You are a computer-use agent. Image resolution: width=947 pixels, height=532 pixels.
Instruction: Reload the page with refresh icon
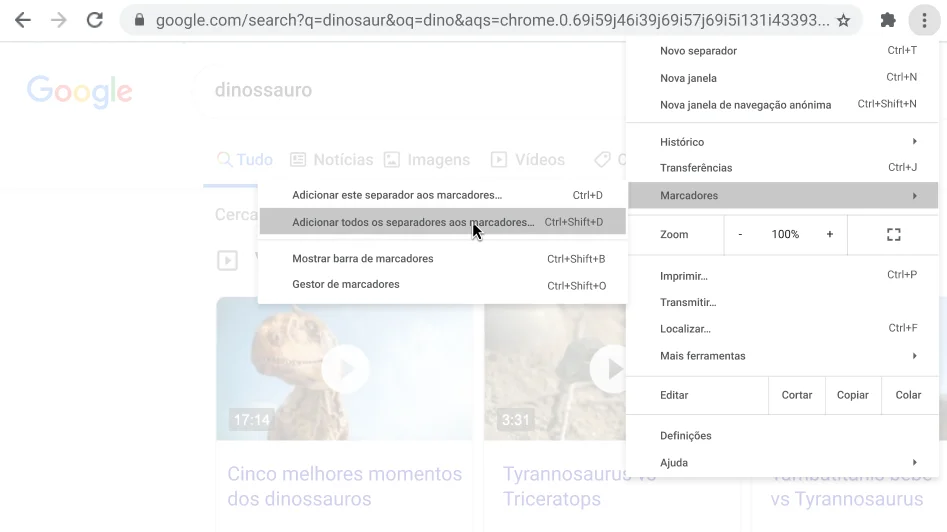point(95,20)
